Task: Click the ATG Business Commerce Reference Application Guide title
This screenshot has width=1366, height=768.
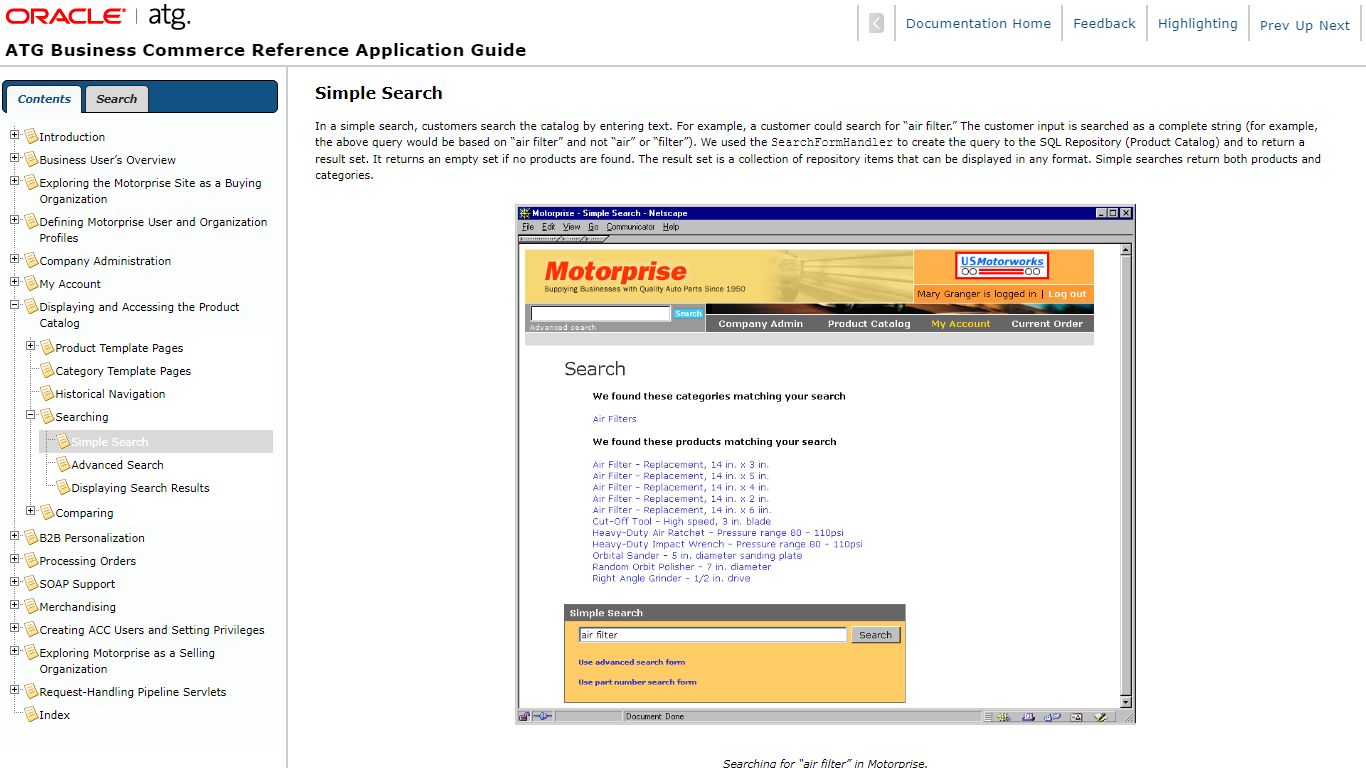Action: pos(266,50)
